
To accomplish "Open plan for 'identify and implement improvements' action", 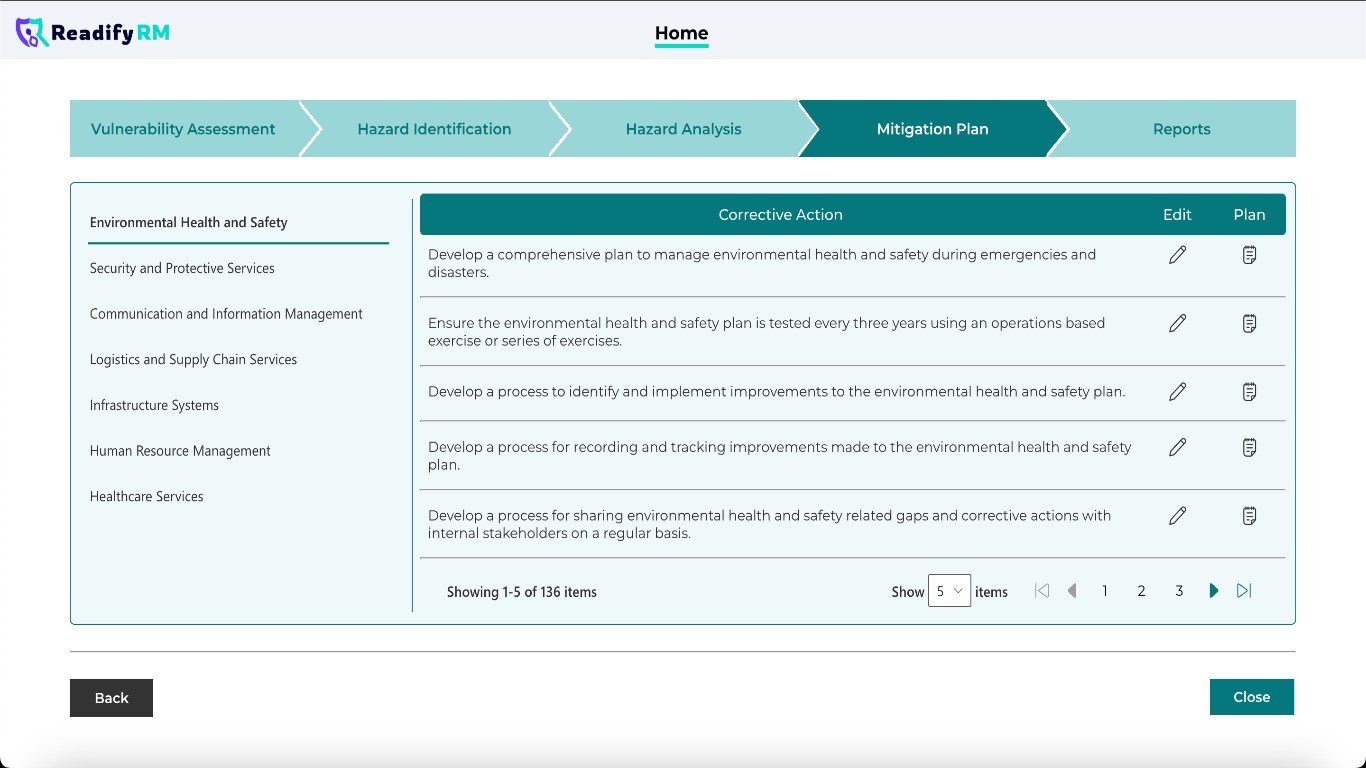I will pos(1249,392).
